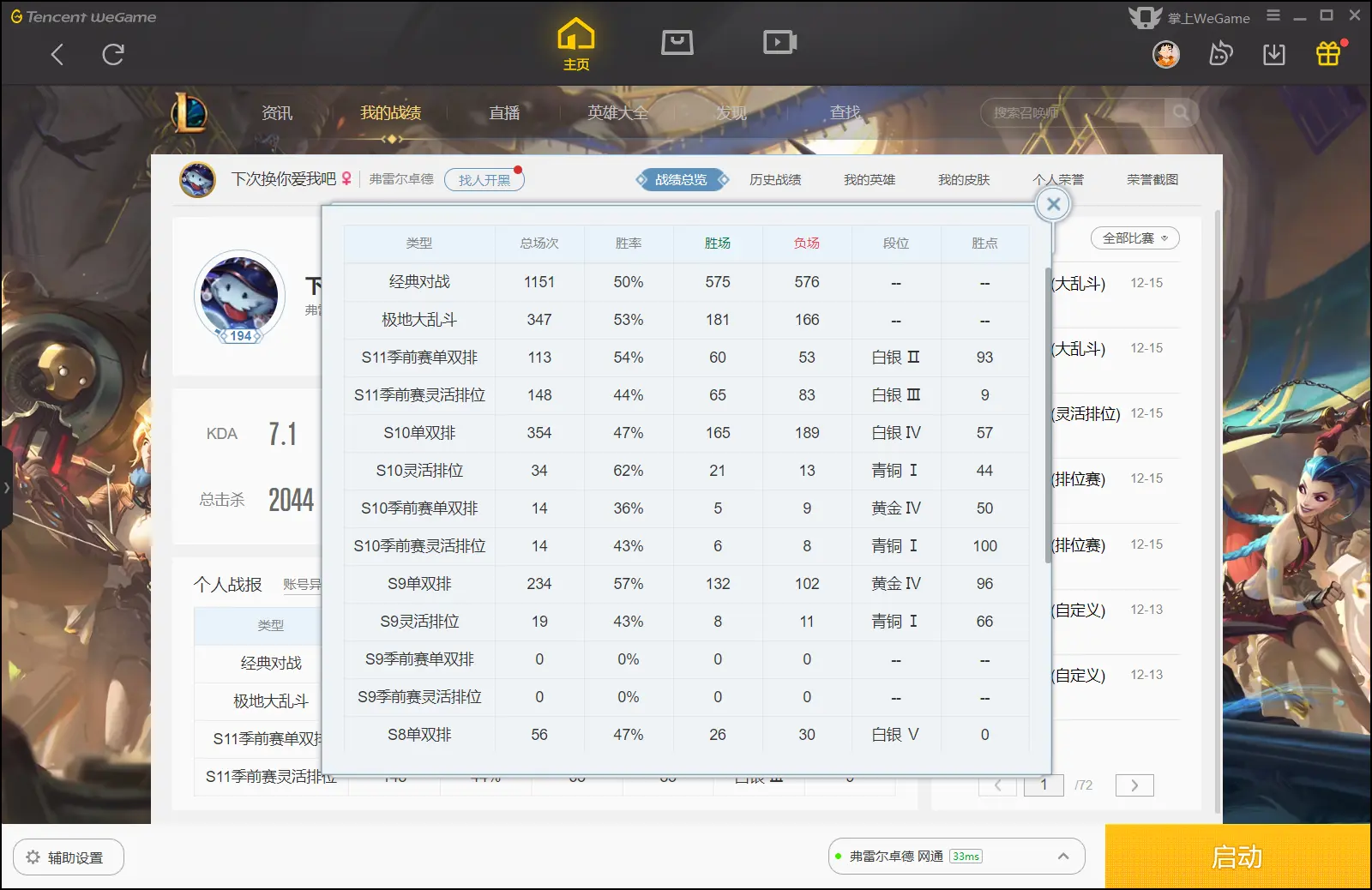Close the stats popup with the X button
The height and width of the screenshot is (890, 1372).
1054,204
